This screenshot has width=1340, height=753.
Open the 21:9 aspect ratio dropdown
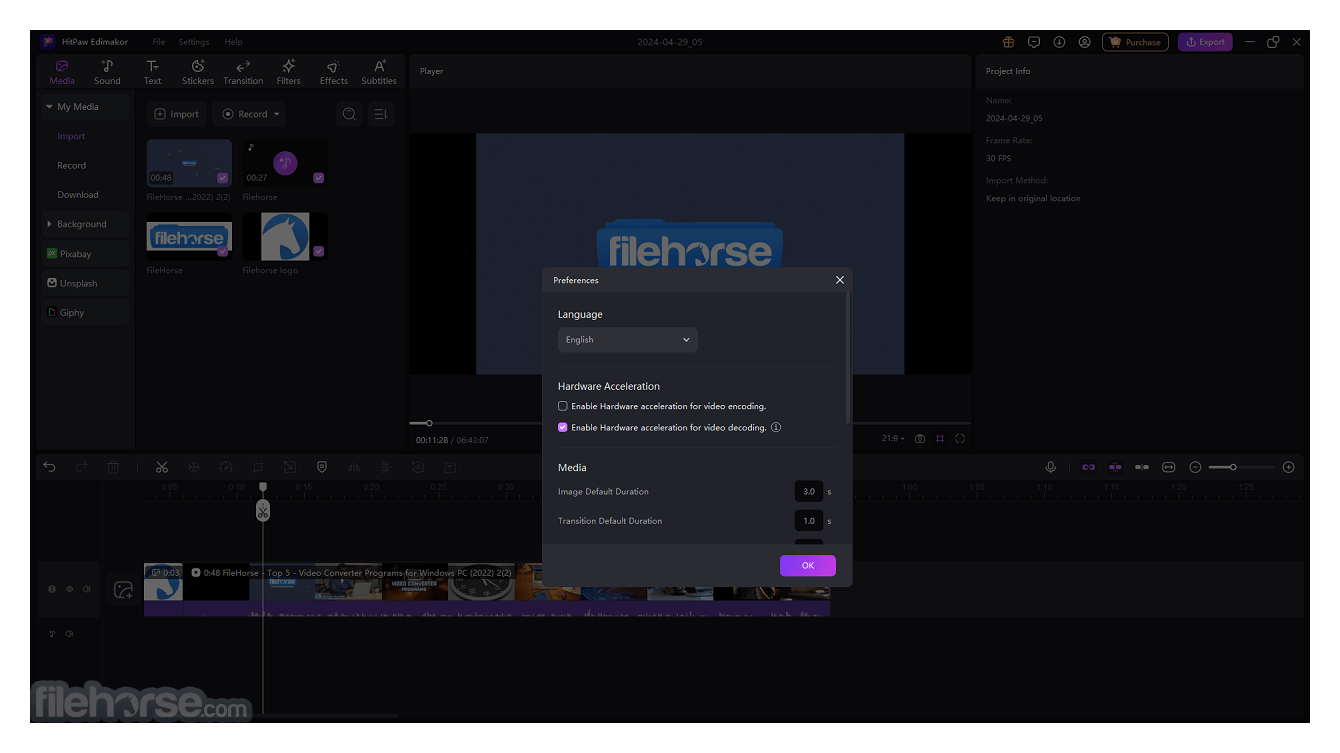point(892,439)
